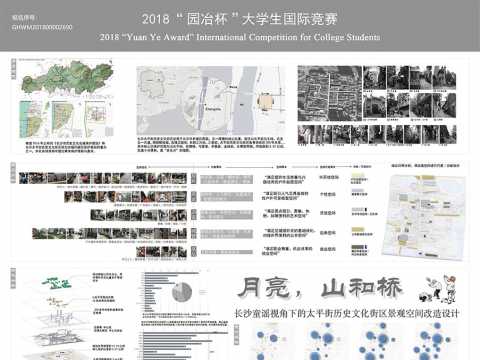
Task: Click the subtitle "长沙童谣视角下的太平街历史文化街区景观空间改造设计"
Action: coord(347,313)
